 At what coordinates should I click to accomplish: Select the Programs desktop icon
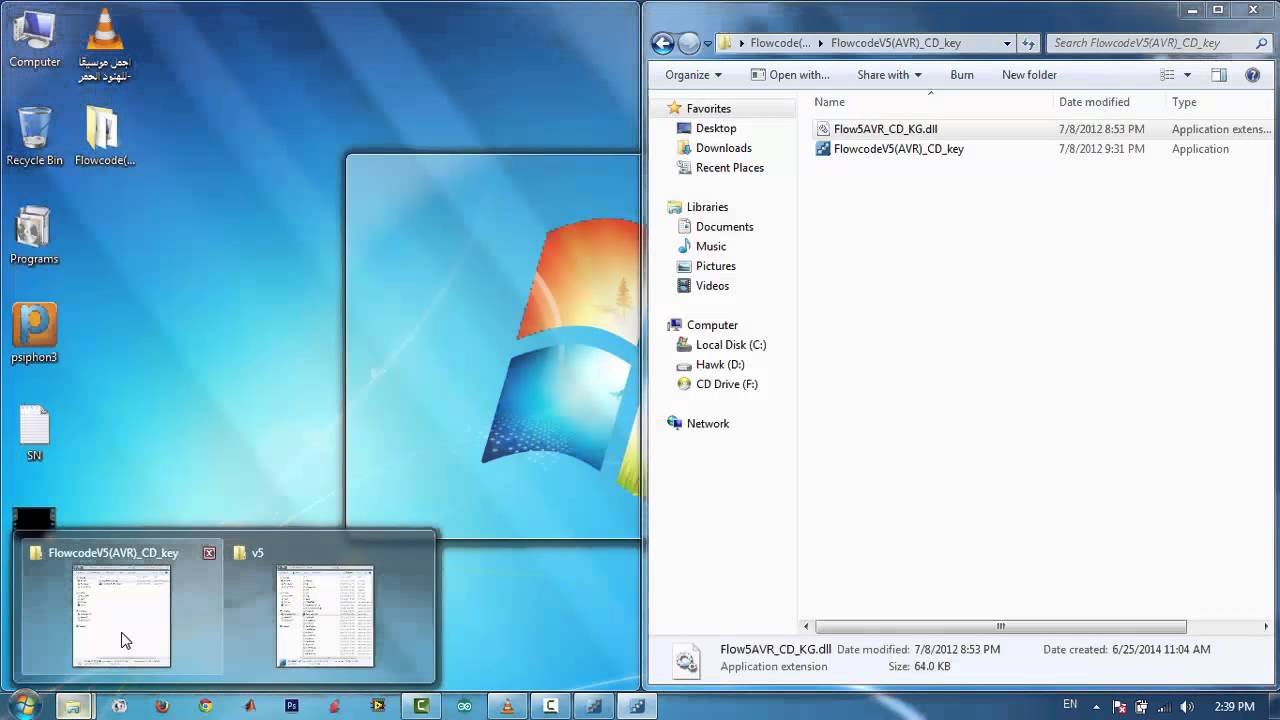pos(34,235)
